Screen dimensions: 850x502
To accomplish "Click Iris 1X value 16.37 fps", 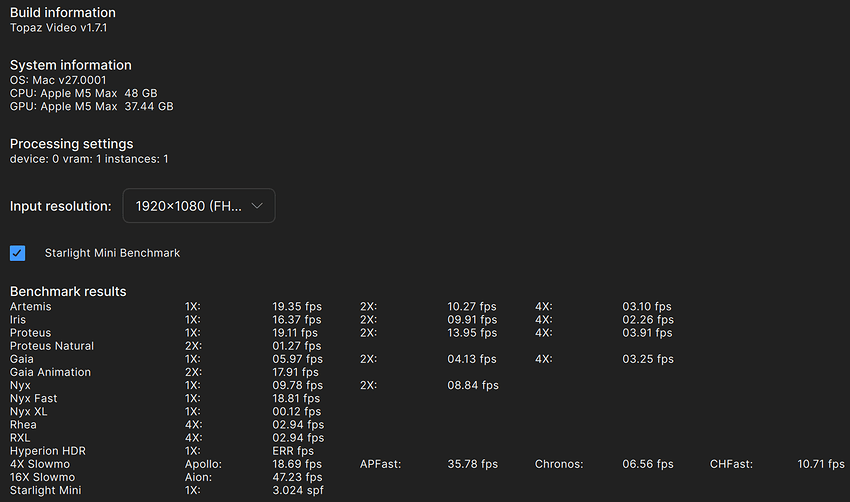I will pyautogui.click(x=297, y=319).
